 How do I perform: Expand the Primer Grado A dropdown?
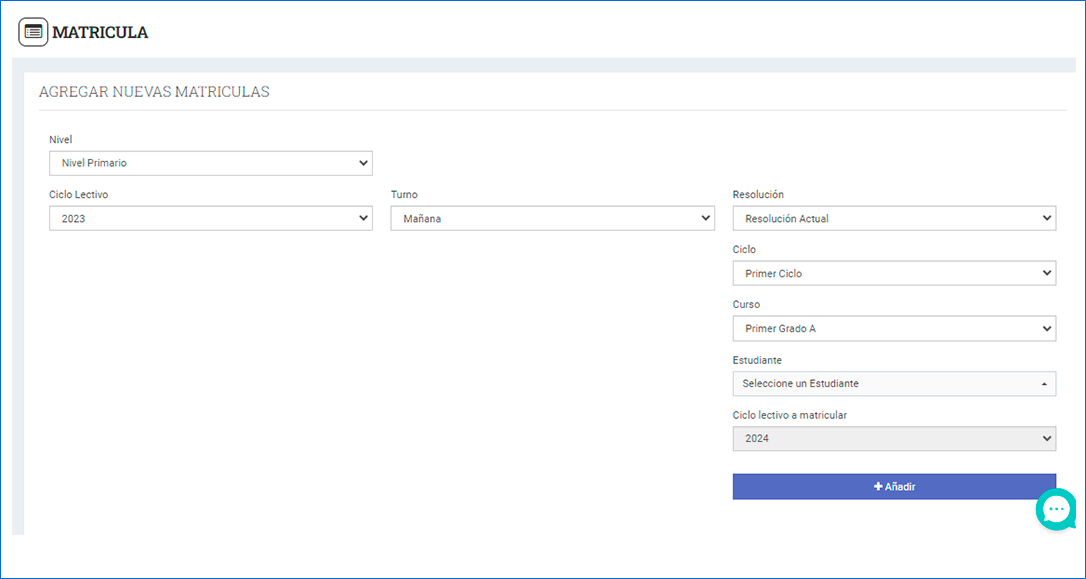pyautogui.click(x=894, y=328)
